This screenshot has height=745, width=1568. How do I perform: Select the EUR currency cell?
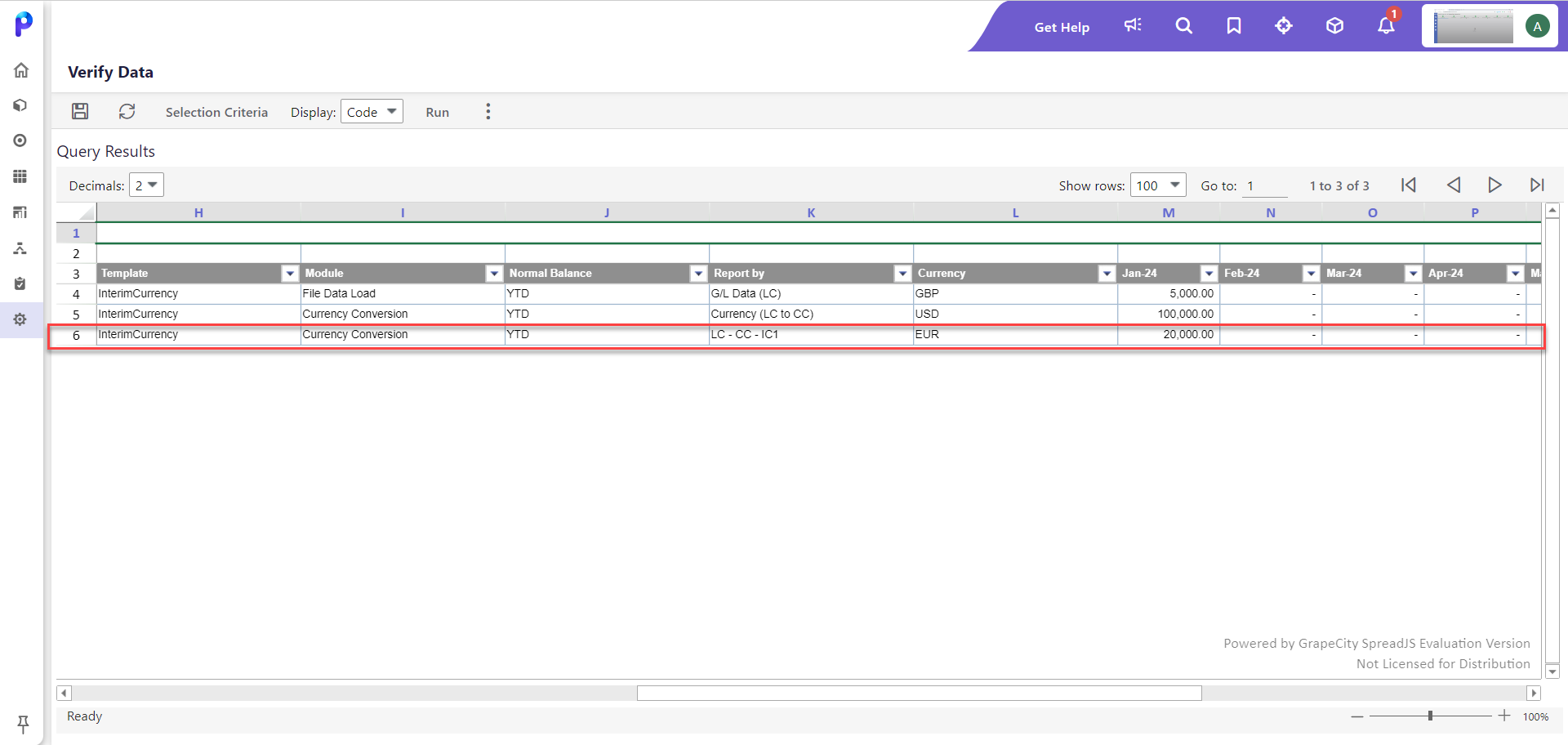pos(1015,335)
